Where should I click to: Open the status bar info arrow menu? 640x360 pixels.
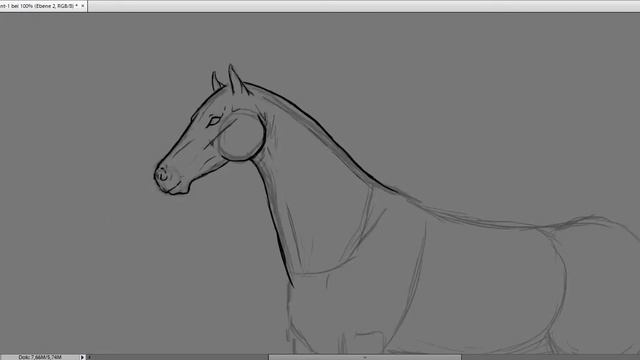pyautogui.click(x=82, y=357)
